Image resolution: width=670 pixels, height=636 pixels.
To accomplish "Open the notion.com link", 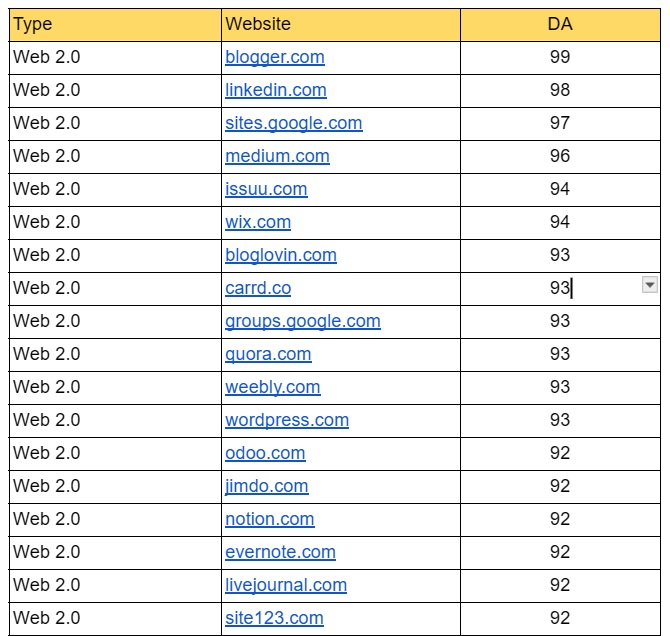I will pos(269,519).
